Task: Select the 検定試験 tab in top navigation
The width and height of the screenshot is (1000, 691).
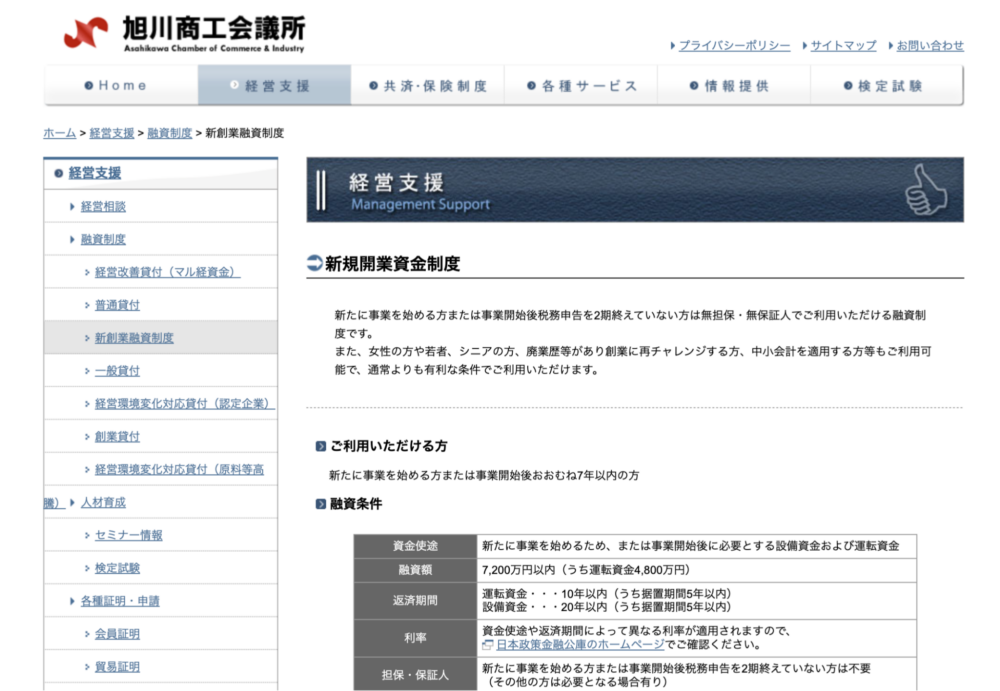Action: (x=886, y=86)
